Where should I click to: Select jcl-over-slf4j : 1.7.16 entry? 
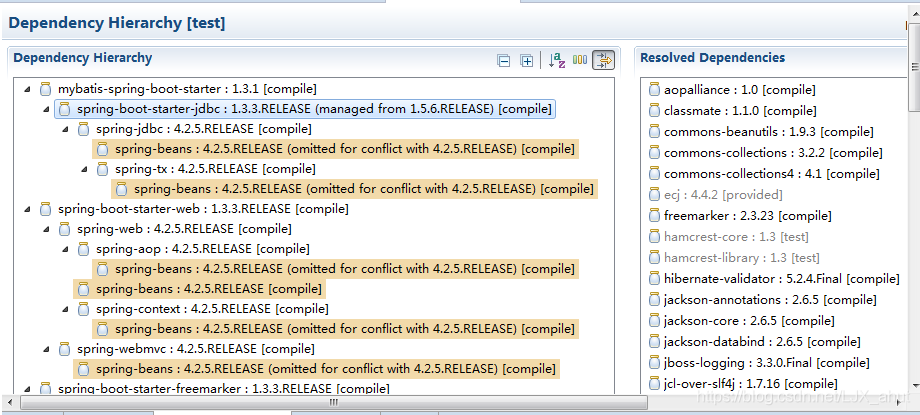pyautogui.click(x=743, y=384)
